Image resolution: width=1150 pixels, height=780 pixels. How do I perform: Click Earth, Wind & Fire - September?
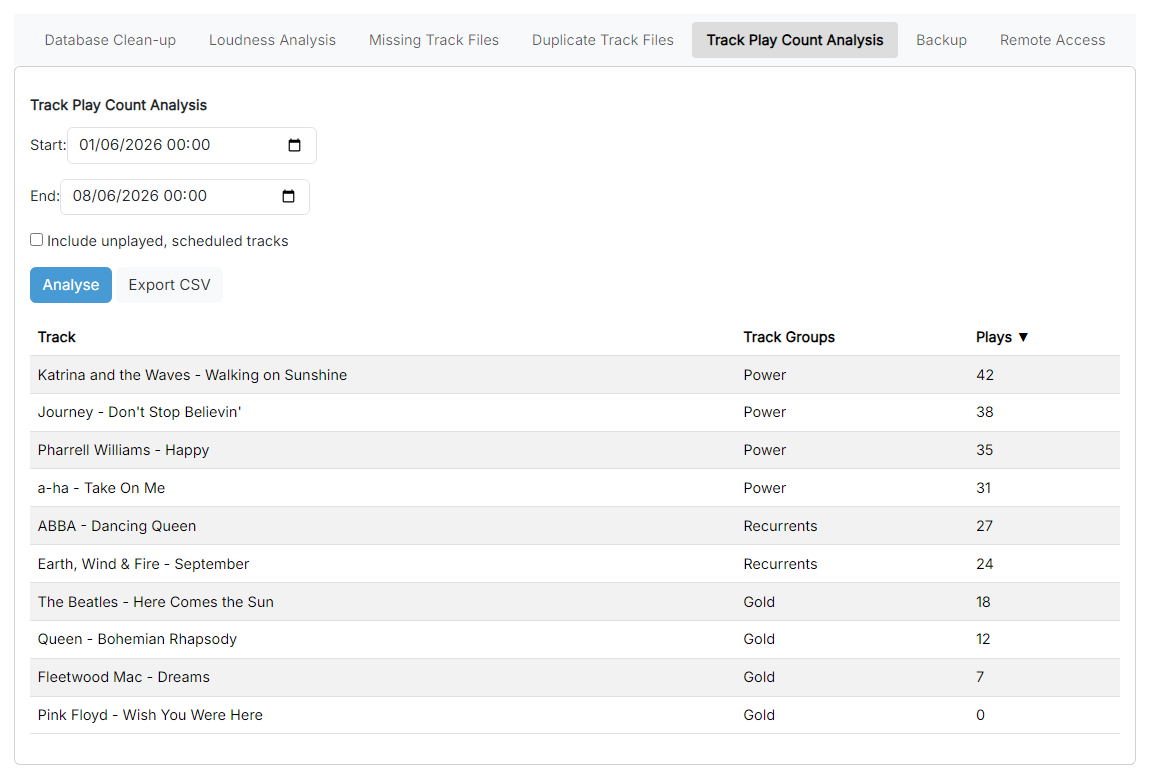(144, 564)
